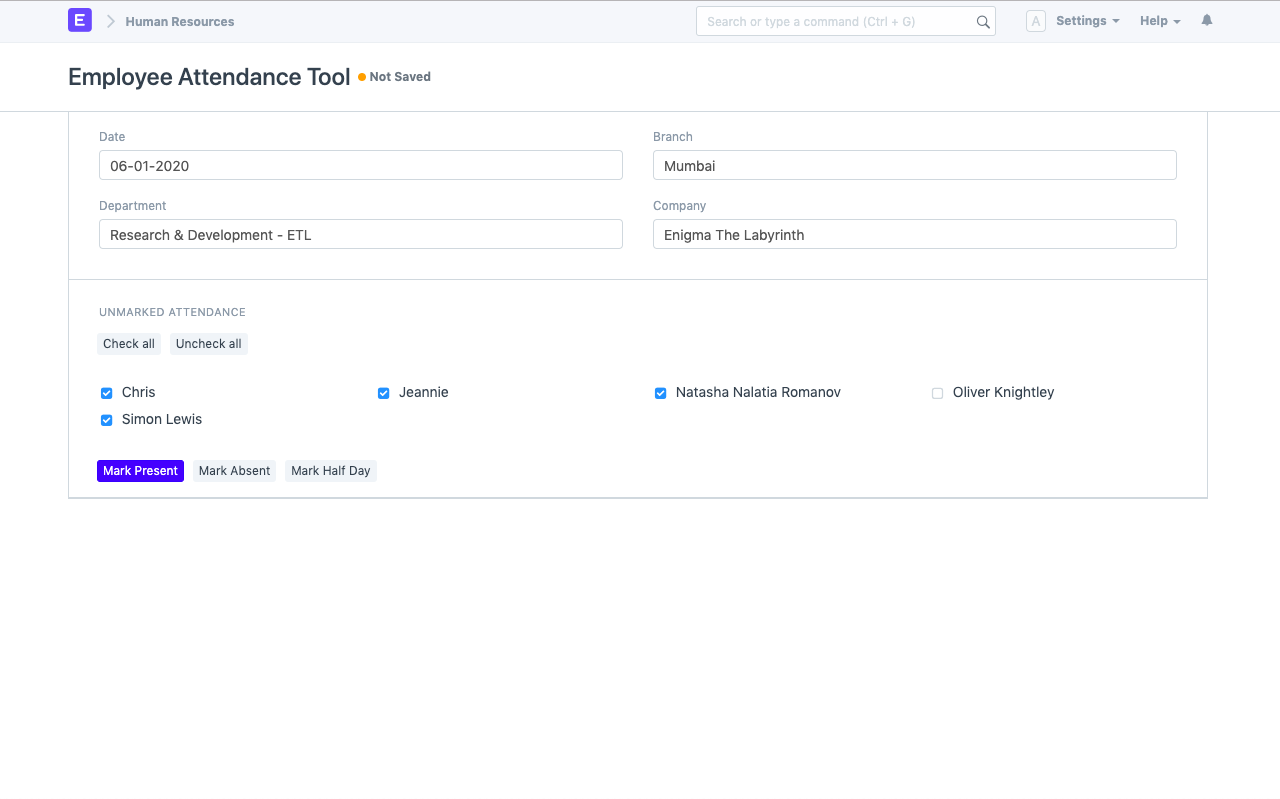Click the Department field label
Viewport: 1280px width, 799px height.
pos(133,206)
